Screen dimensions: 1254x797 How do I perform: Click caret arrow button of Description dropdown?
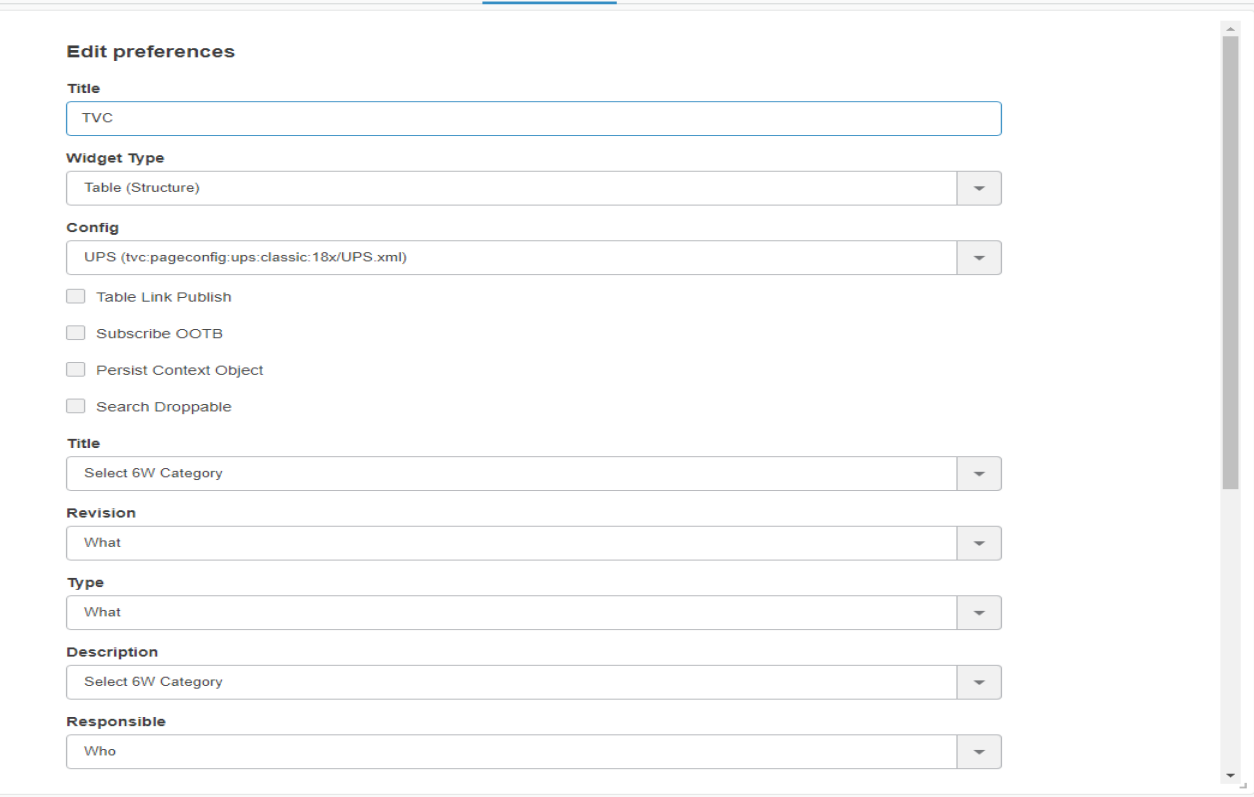(979, 682)
